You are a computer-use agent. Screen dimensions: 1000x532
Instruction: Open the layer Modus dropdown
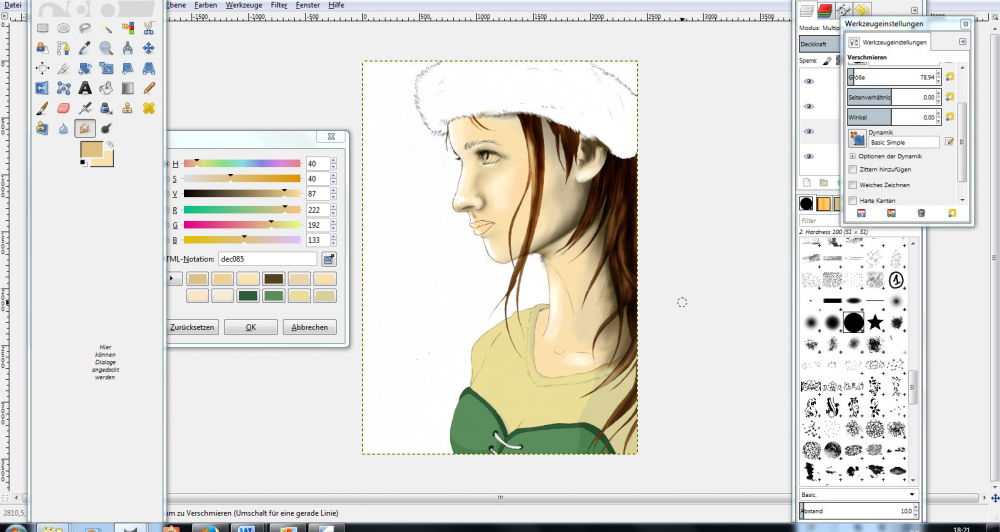[x=820, y=29]
